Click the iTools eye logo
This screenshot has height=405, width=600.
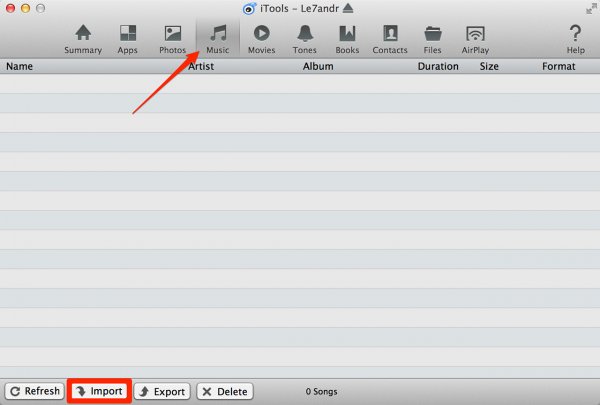[249, 8]
